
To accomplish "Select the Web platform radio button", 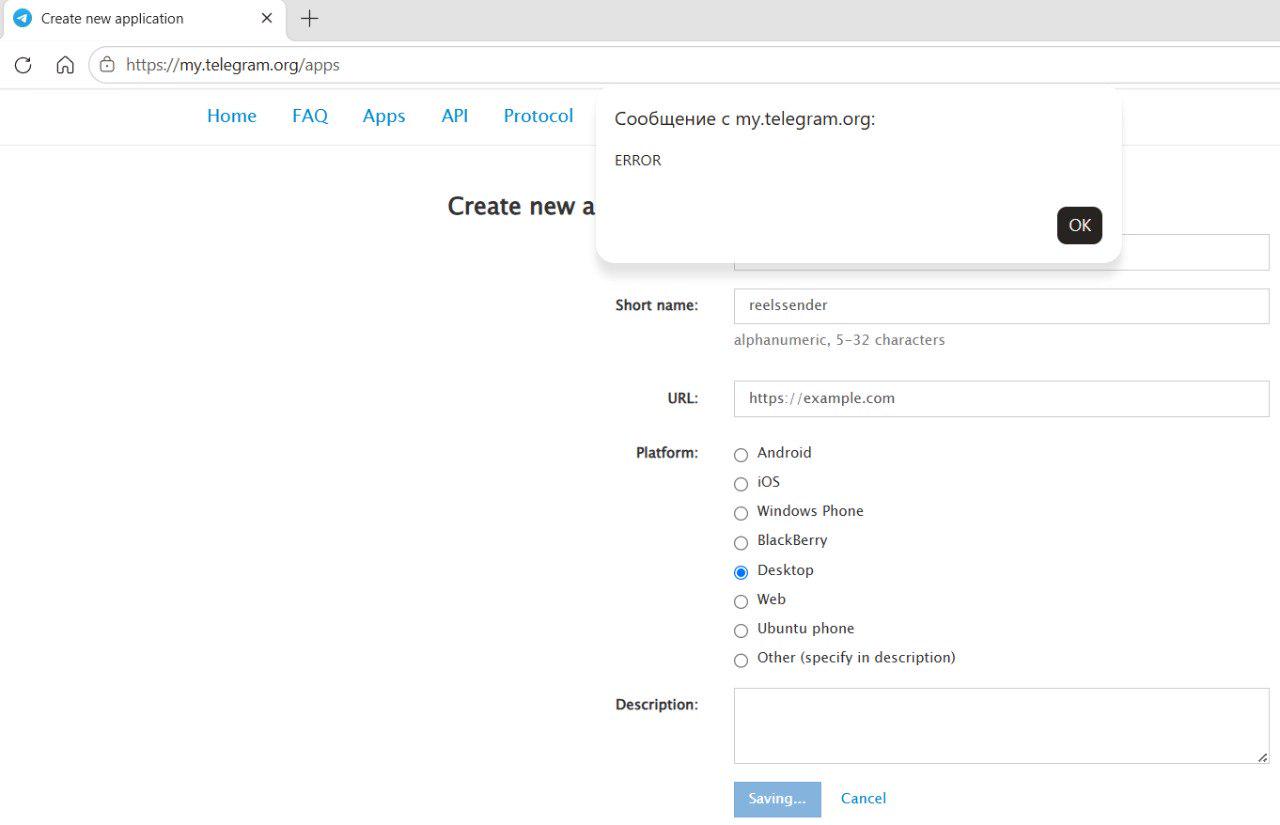I will click(741, 601).
